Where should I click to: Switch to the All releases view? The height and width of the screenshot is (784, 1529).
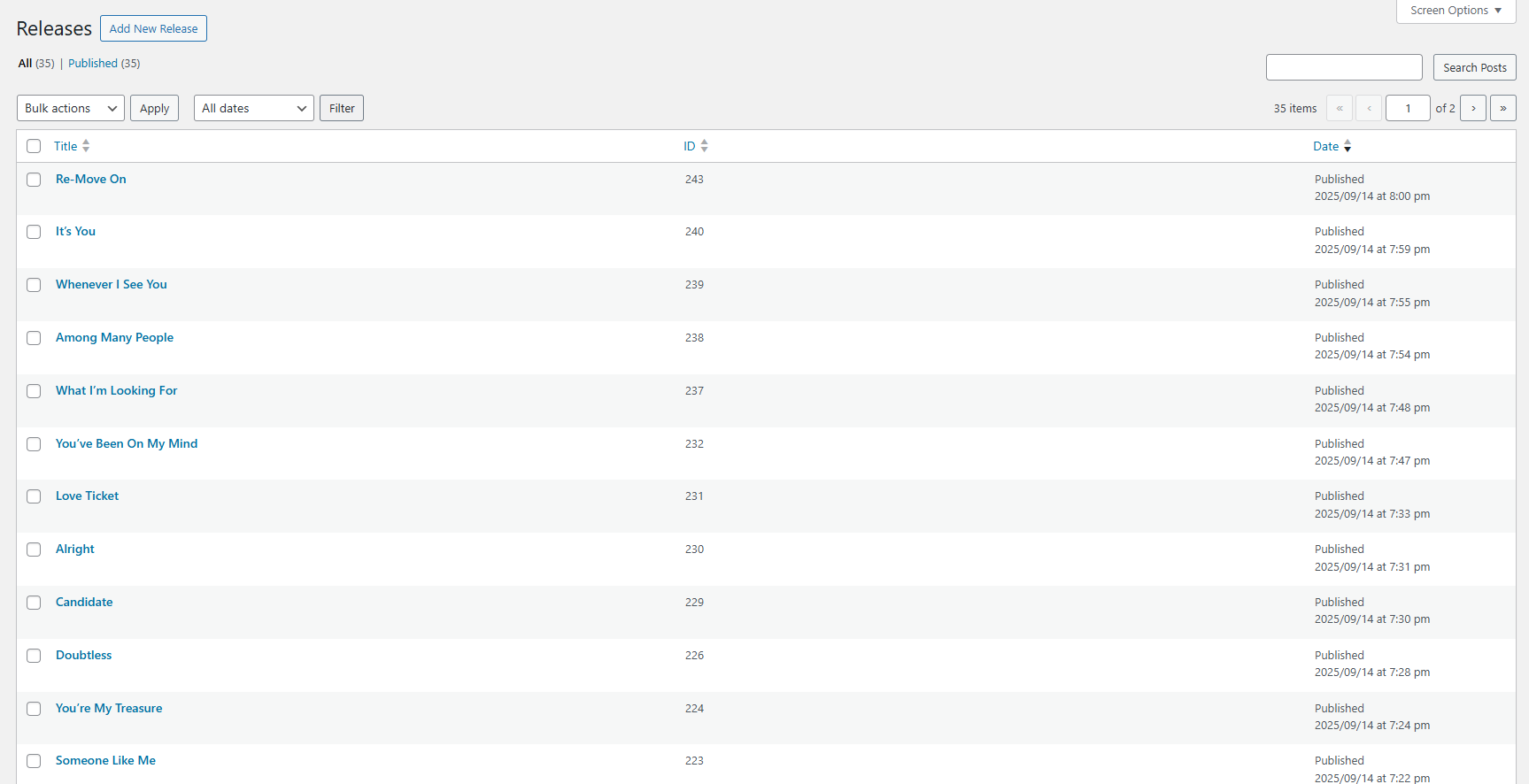[x=25, y=64]
